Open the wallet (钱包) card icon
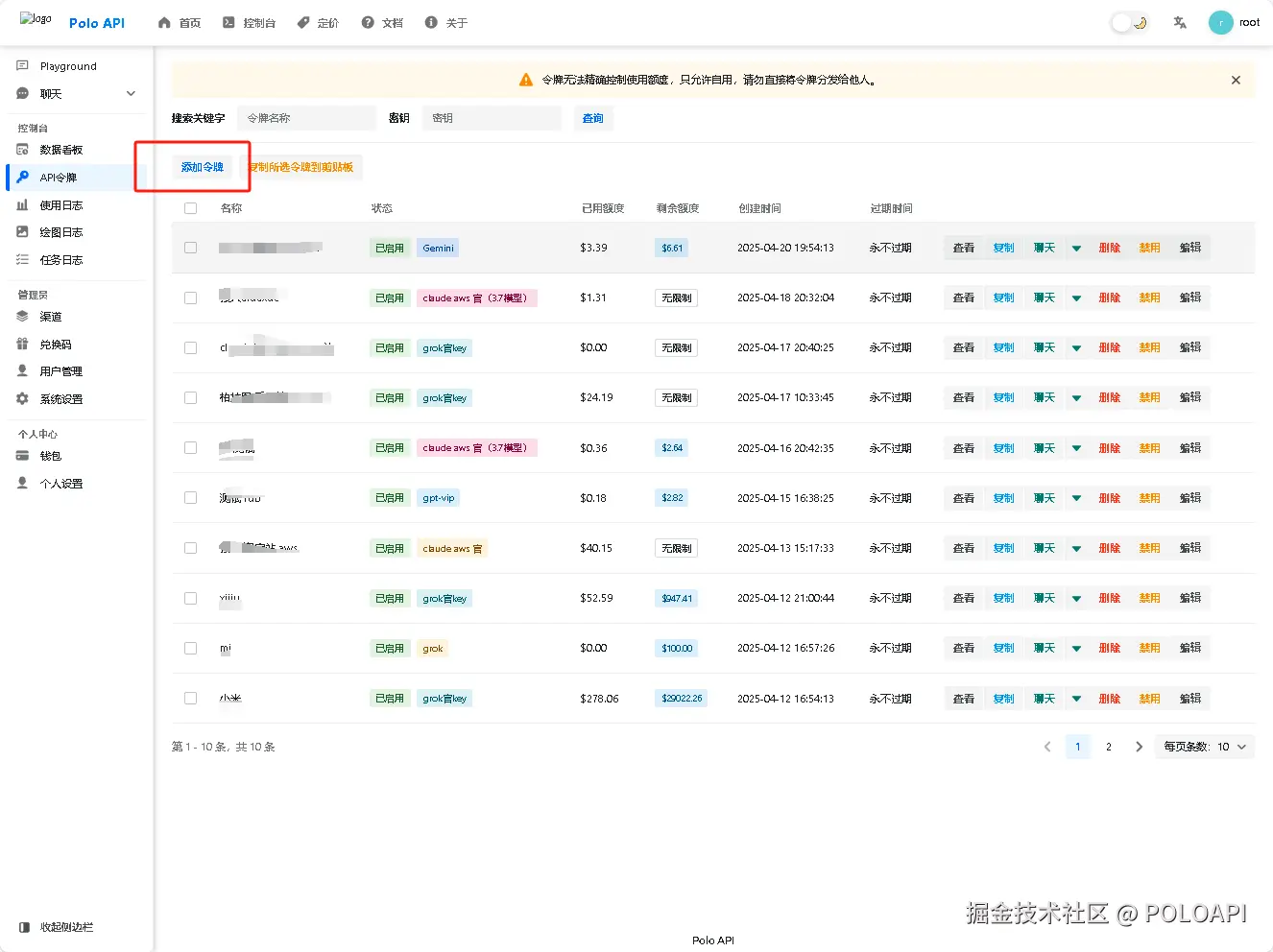The width and height of the screenshot is (1273, 952). pyautogui.click(x=23, y=456)
